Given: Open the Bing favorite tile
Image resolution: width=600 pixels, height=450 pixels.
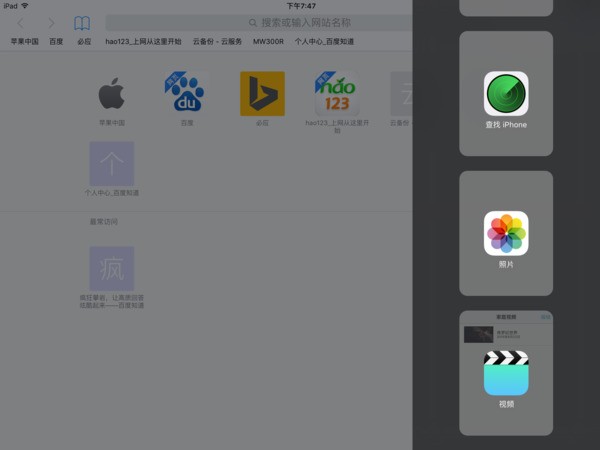Looking at the screenshot, I should click(x=262, y=94).
